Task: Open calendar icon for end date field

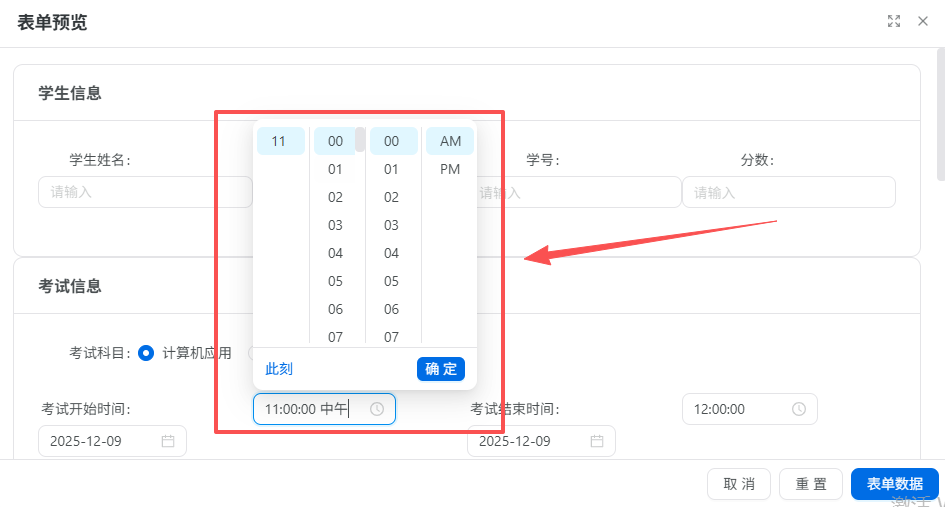Action: [597, 441]
